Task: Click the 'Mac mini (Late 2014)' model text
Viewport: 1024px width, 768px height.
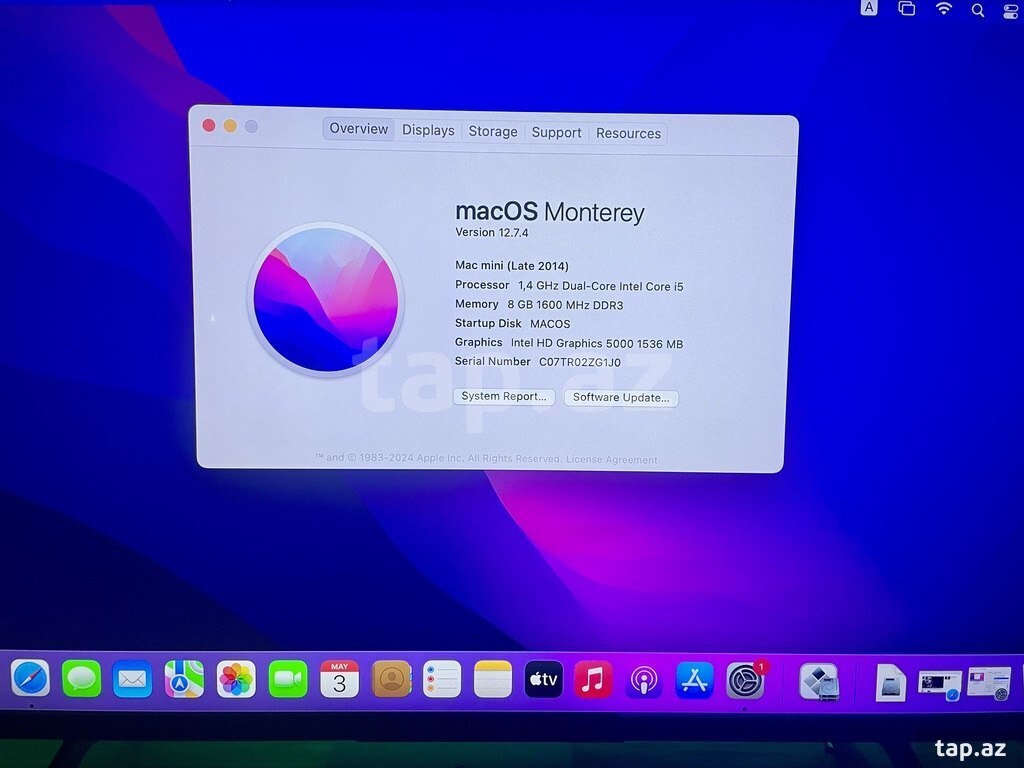Action: coord(512,266)
